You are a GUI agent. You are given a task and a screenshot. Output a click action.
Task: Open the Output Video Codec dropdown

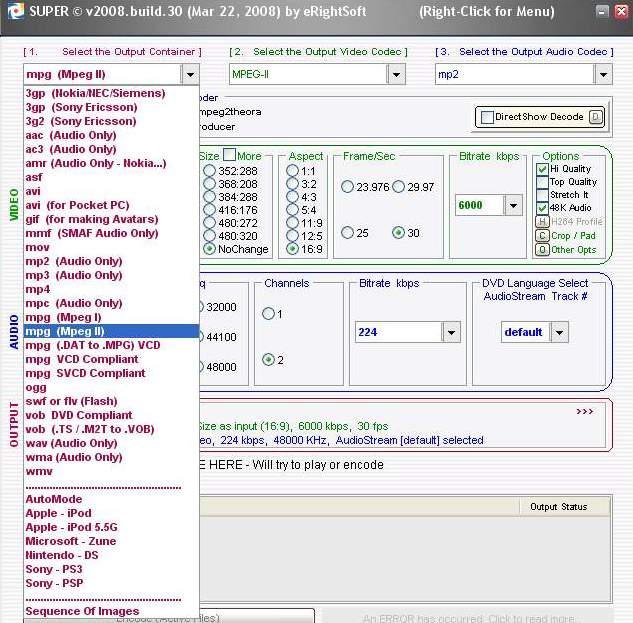tap(396, 74)
